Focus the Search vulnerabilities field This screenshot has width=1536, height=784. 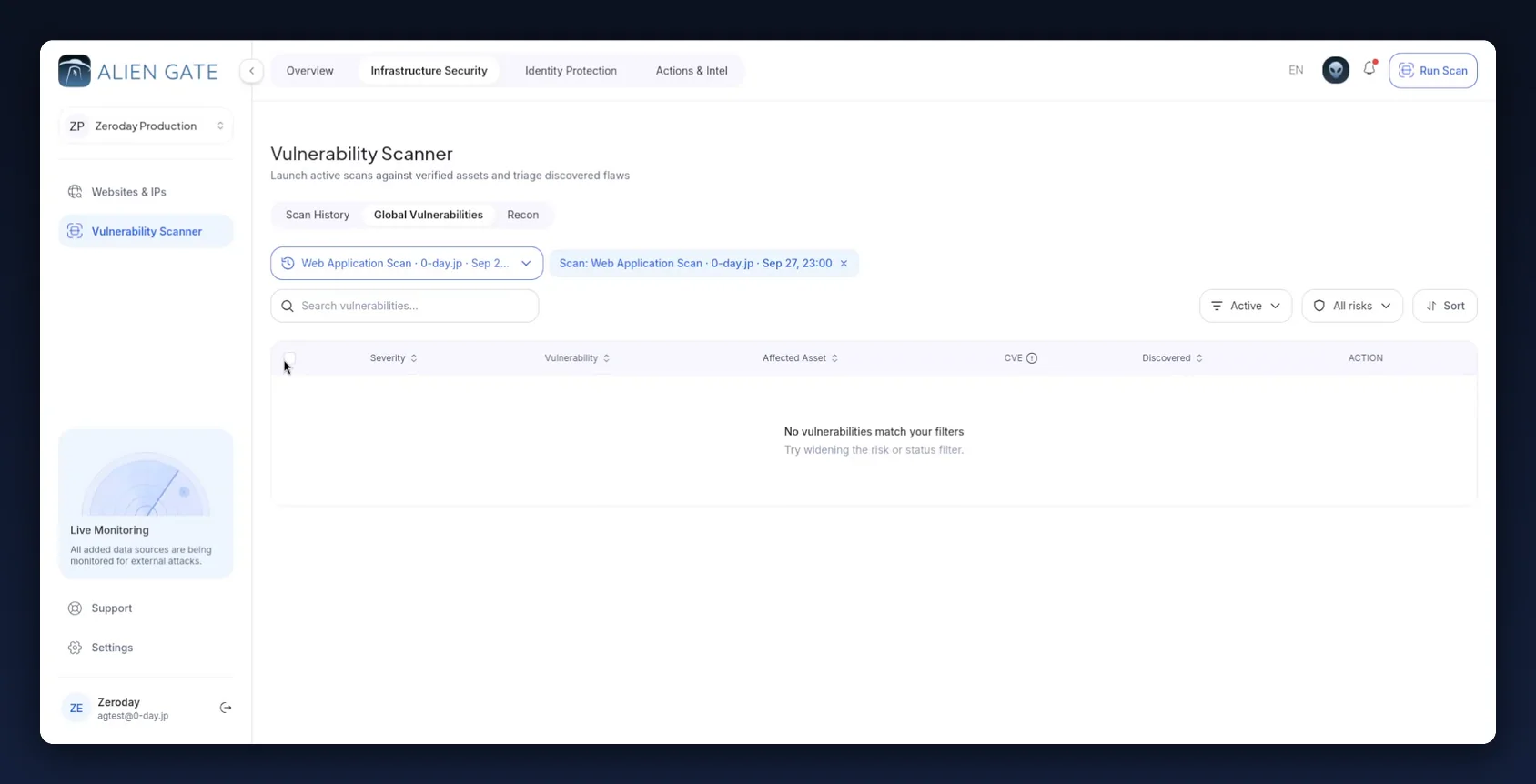(404, 306)
